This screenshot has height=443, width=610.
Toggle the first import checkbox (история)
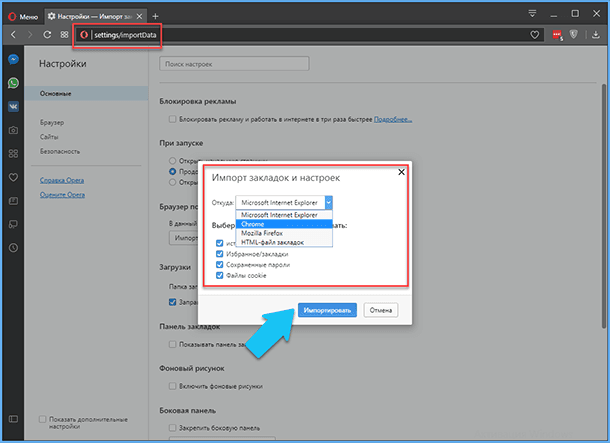point(219,243)
